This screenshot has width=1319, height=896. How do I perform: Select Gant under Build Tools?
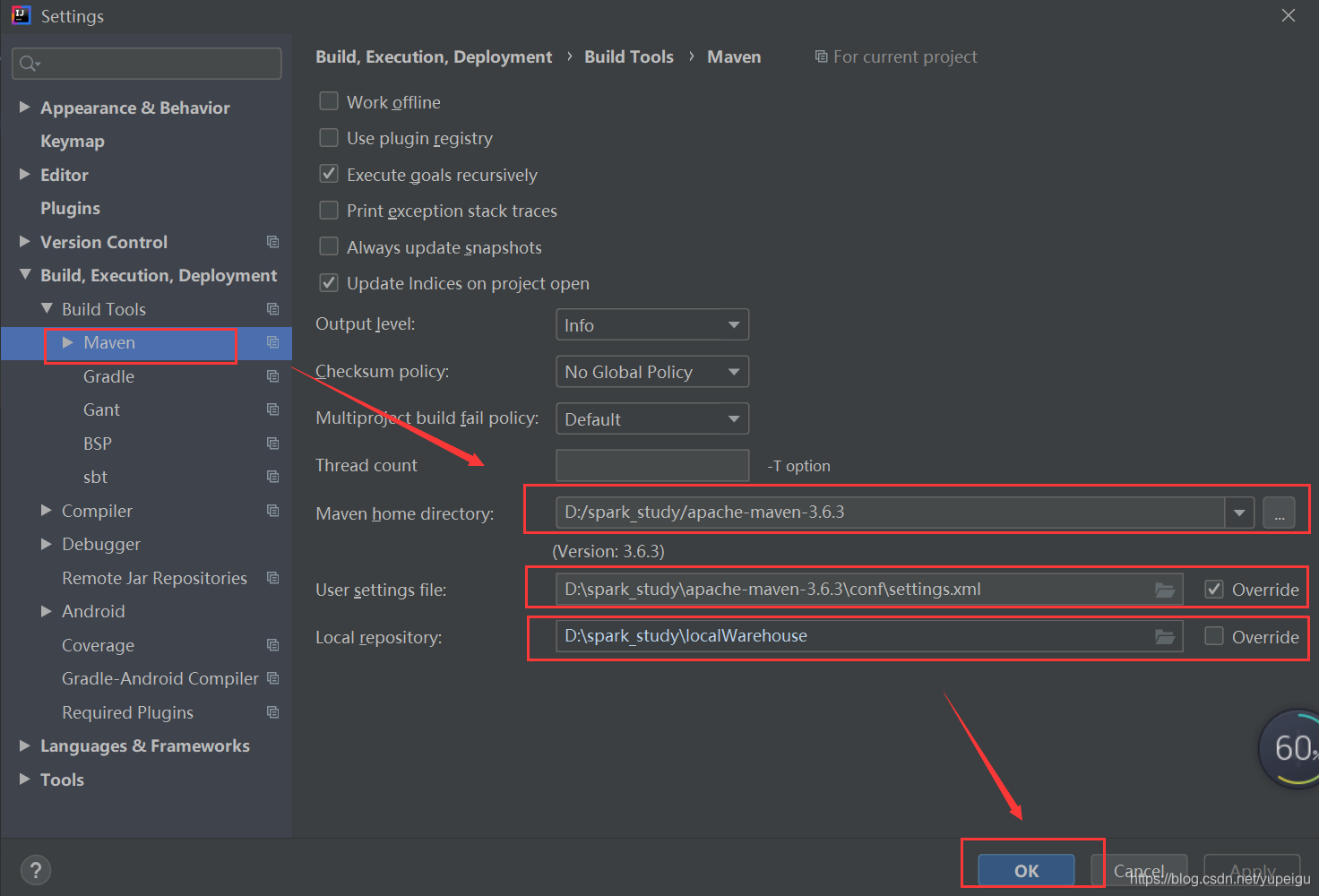click(x=101, y=409)
